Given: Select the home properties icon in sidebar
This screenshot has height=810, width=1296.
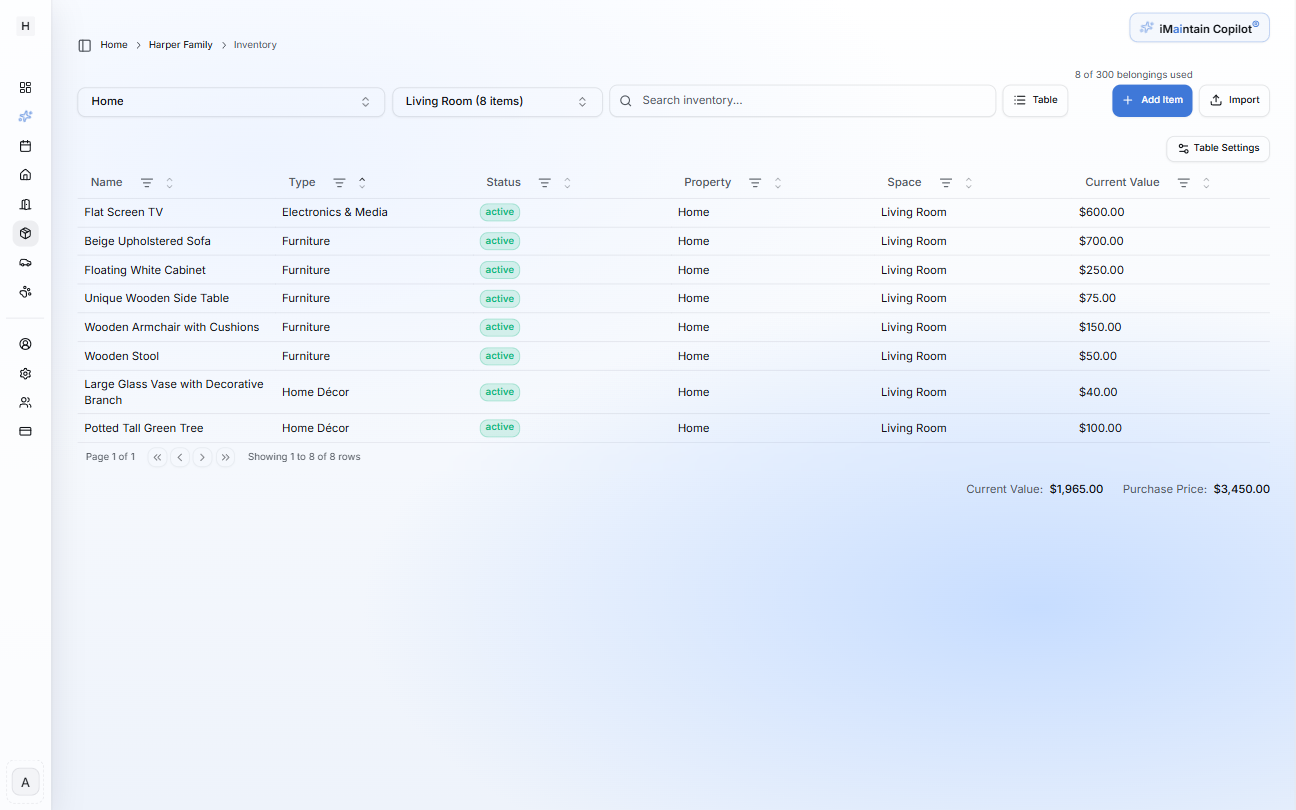Looking at the screenshot, I should click(25, 175).
